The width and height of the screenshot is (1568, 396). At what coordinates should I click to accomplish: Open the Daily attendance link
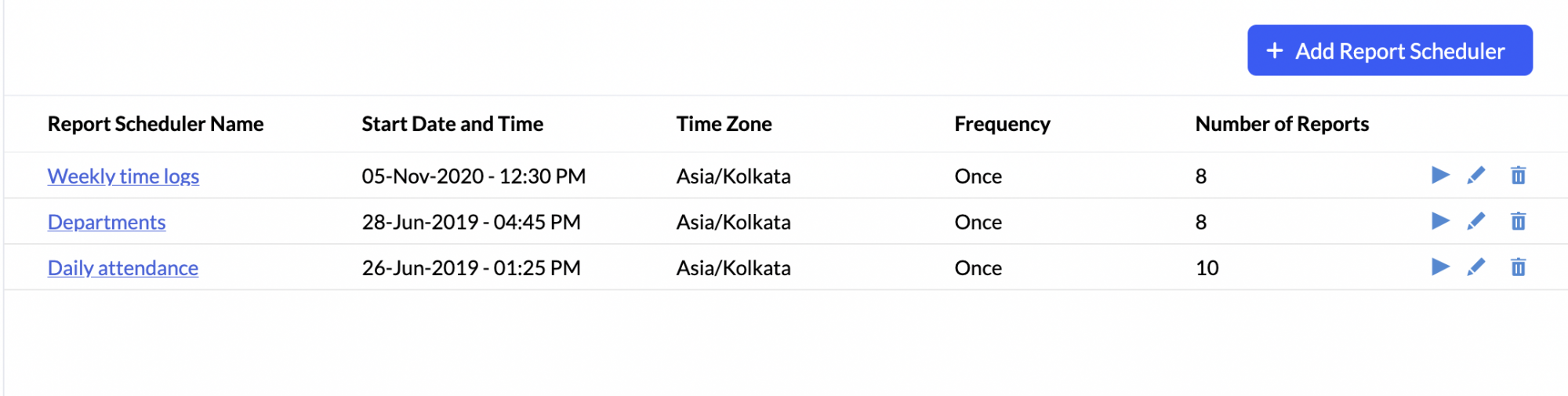(x=123, y=267)
